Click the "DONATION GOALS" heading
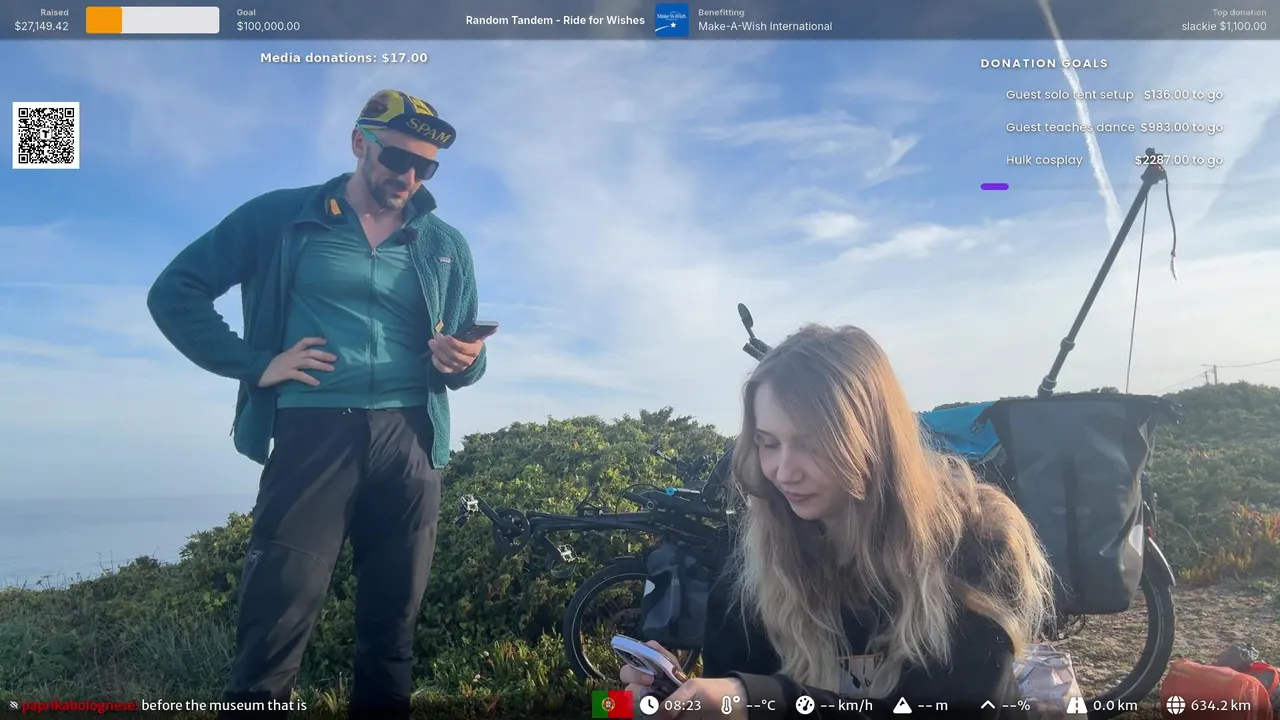The width and height of the screenshot is (1280, 720). 1044,63
